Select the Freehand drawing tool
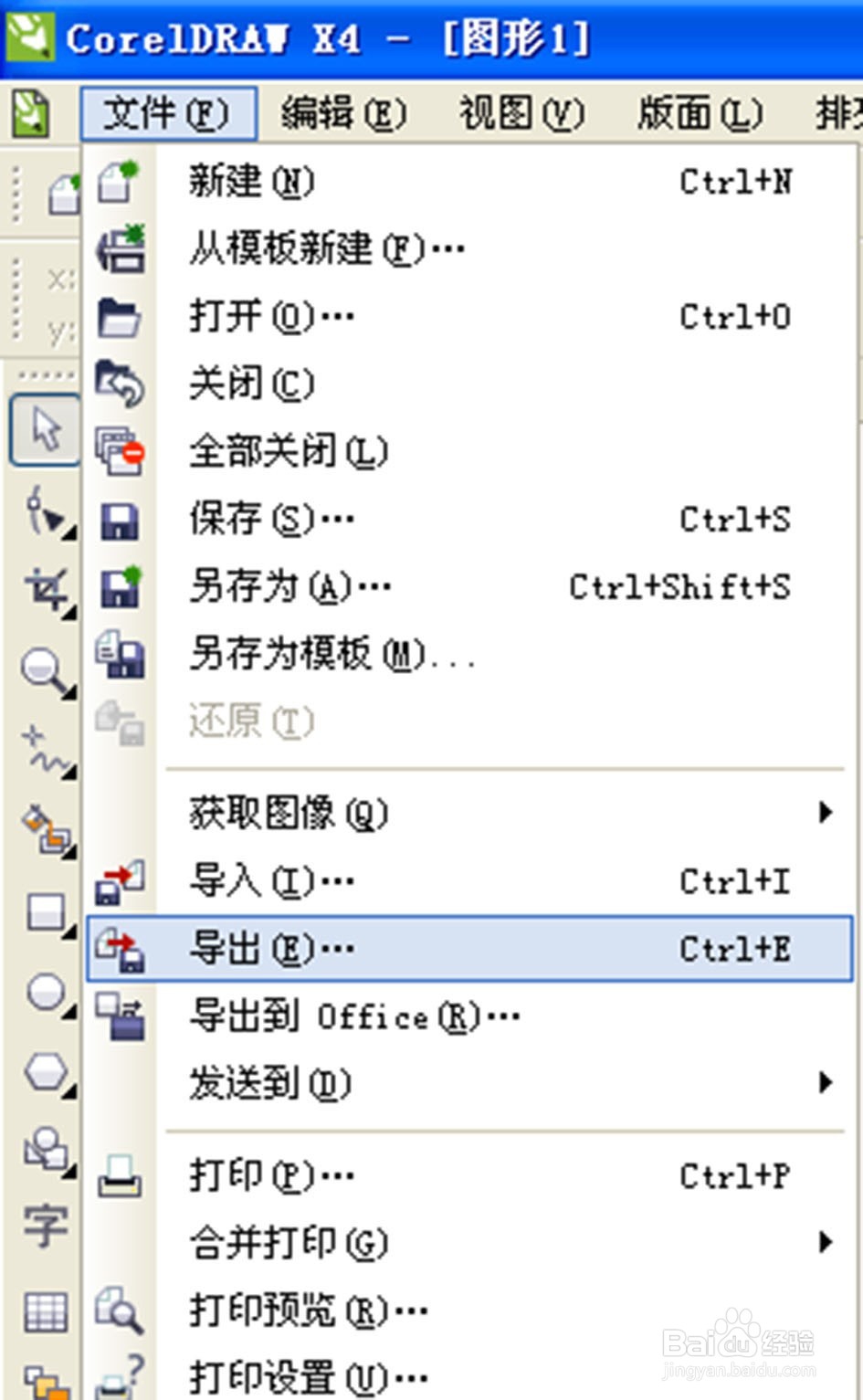 coord(46,751)
